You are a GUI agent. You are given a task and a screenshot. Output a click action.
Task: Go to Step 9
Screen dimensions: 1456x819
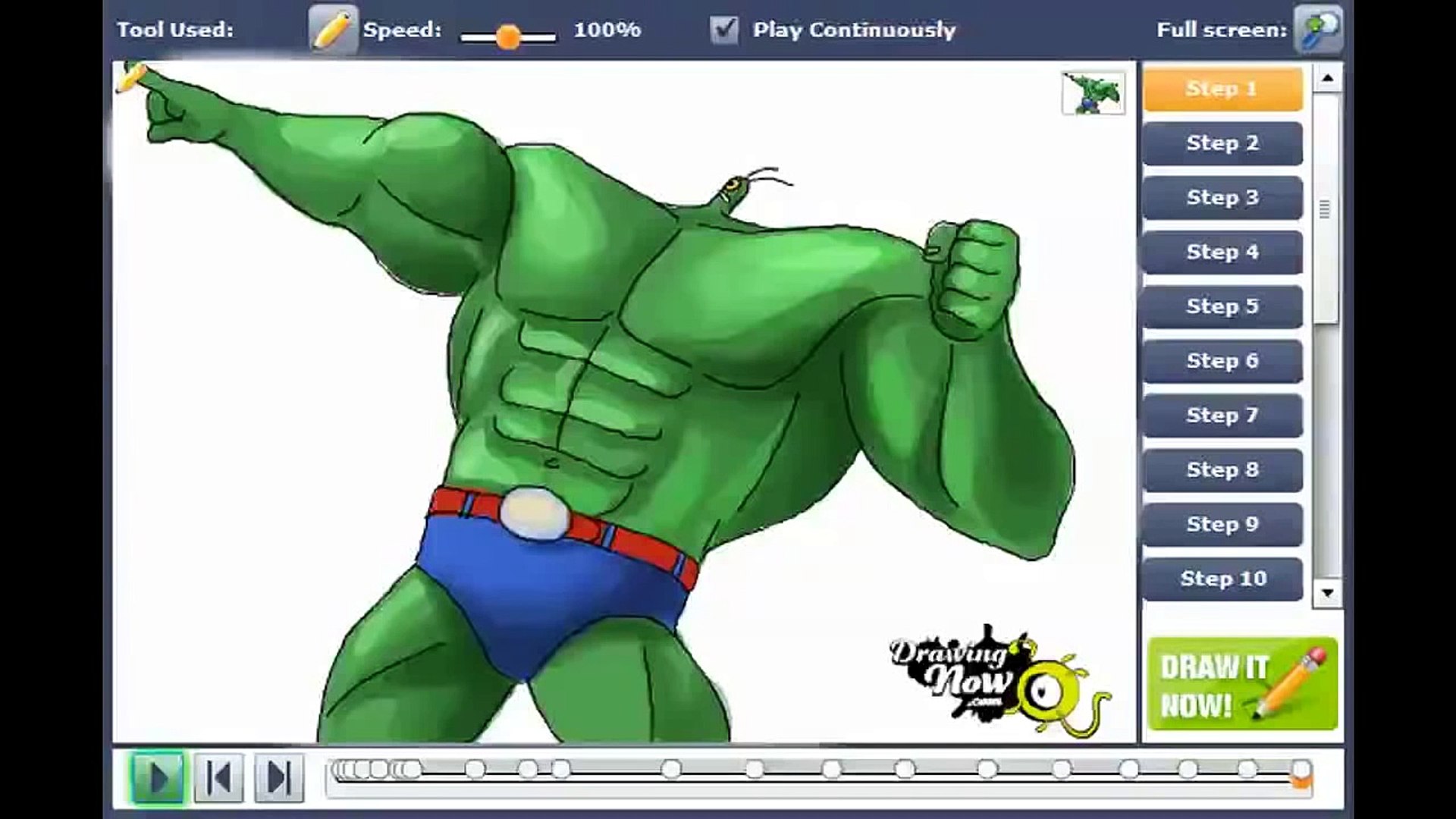1222,525
